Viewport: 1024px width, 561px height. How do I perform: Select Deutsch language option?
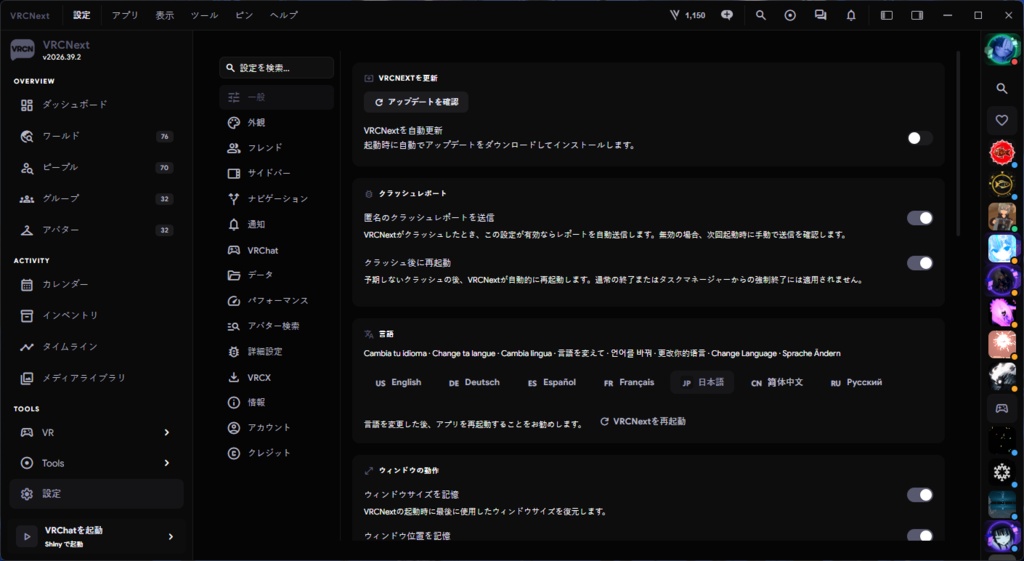point(474,383)
